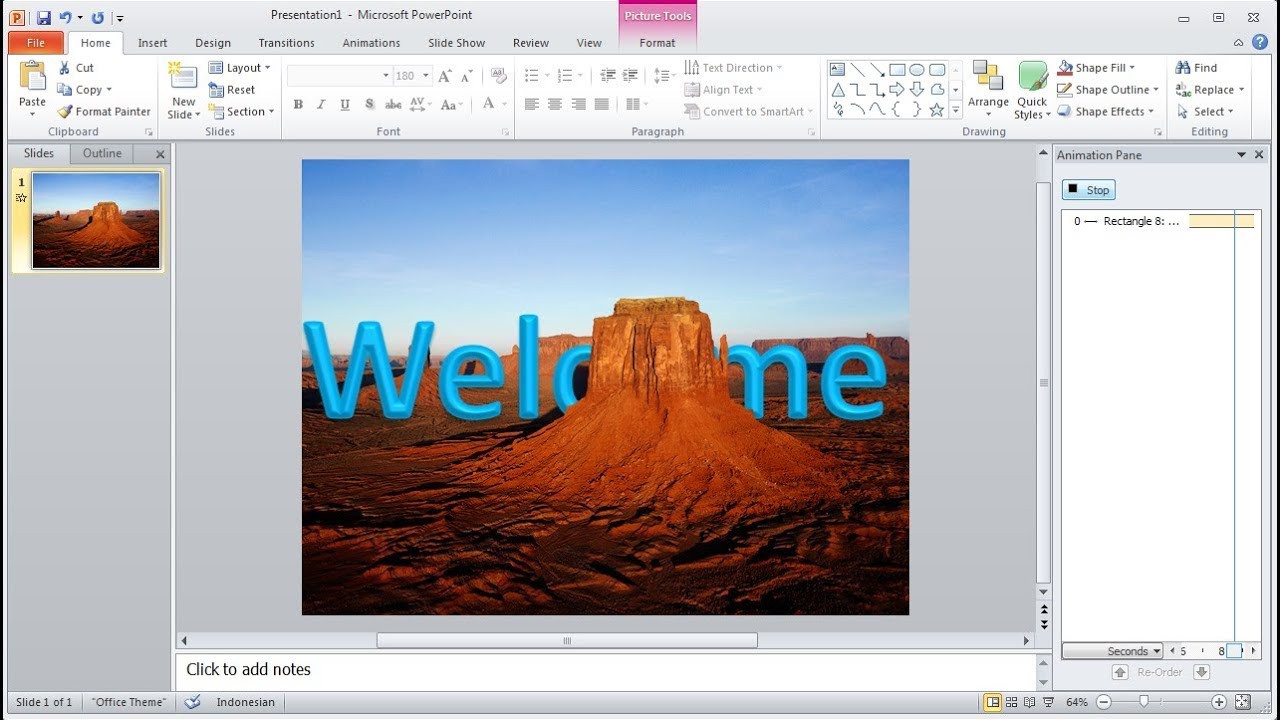This screenshot has width=1280, height=720.
Task: Undo the last action
Action: coord(65,18)
